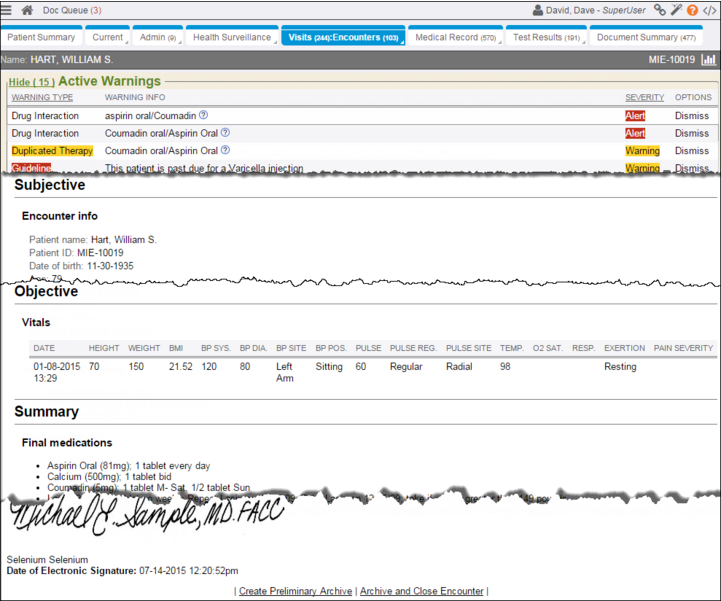Click the Aspirin Oral (81mg) medication entry
Screen dimensions: 721x601
128,465
